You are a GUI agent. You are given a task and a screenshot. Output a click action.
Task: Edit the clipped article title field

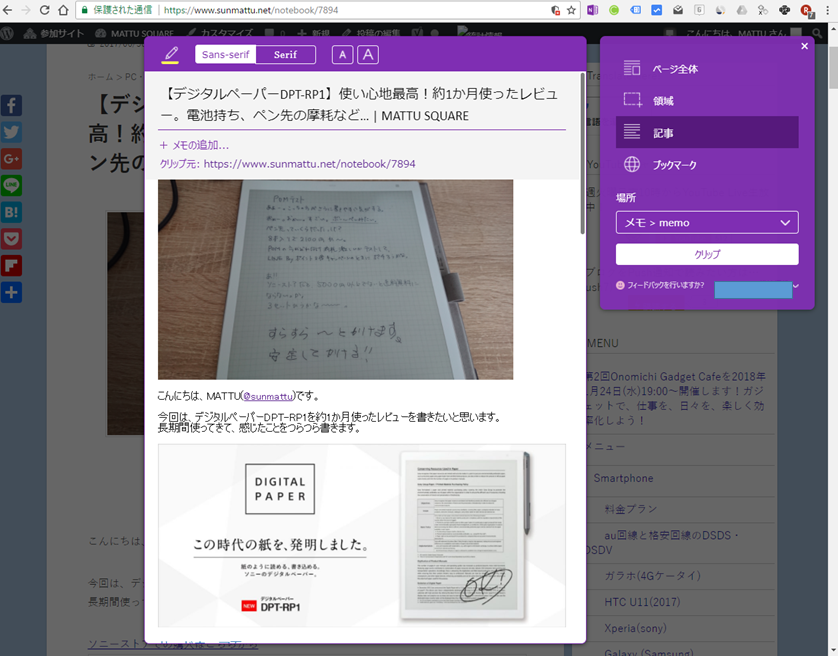(x=362, y=104)
